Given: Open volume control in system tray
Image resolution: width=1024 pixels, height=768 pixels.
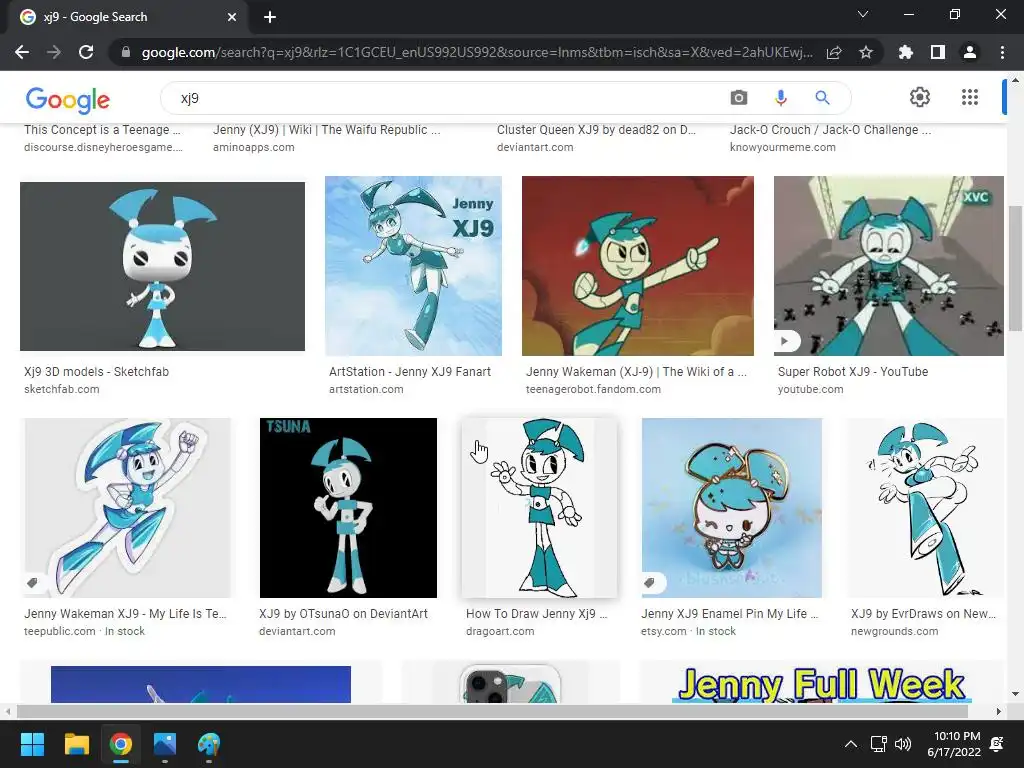Looking at the screenshot, I should (x=903, y=744).
